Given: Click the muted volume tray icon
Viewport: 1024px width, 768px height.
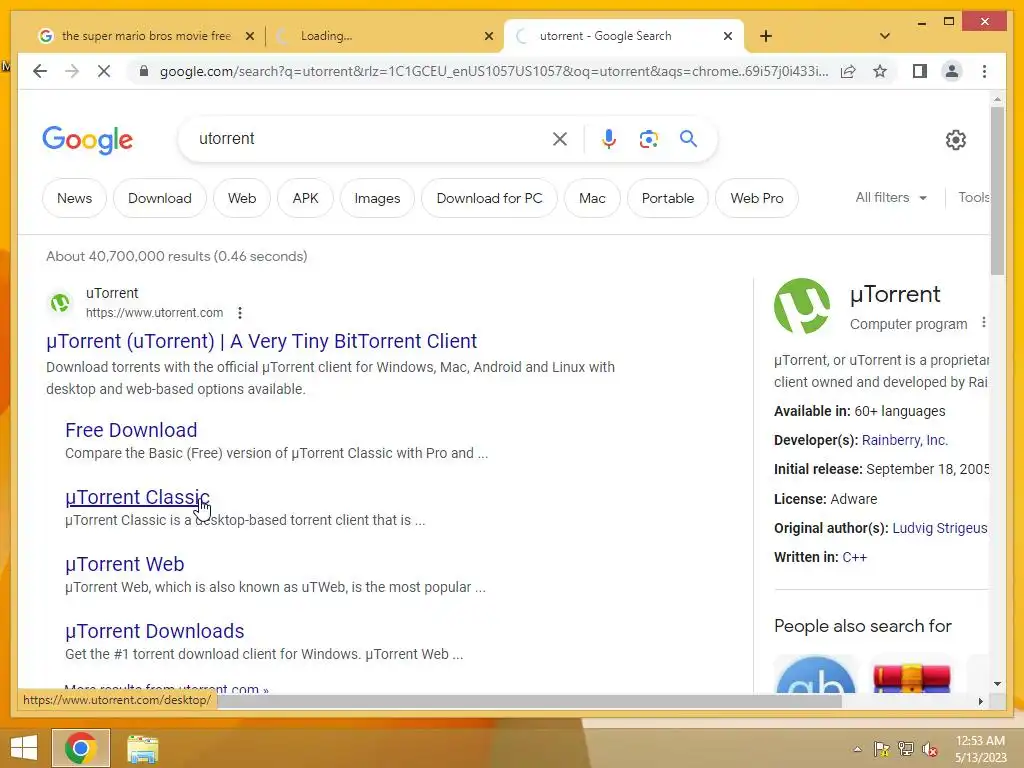Looking at the screenshot, I should [x=930, y=749].
